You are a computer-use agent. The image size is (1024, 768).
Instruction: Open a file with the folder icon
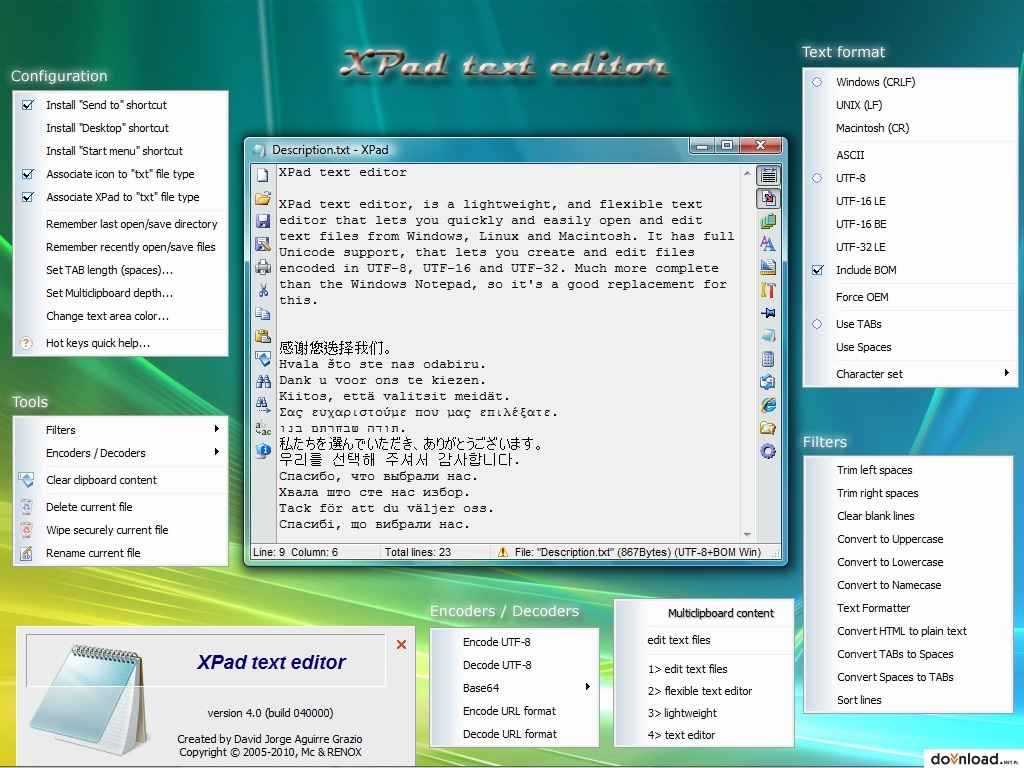[x=263, y=199]
